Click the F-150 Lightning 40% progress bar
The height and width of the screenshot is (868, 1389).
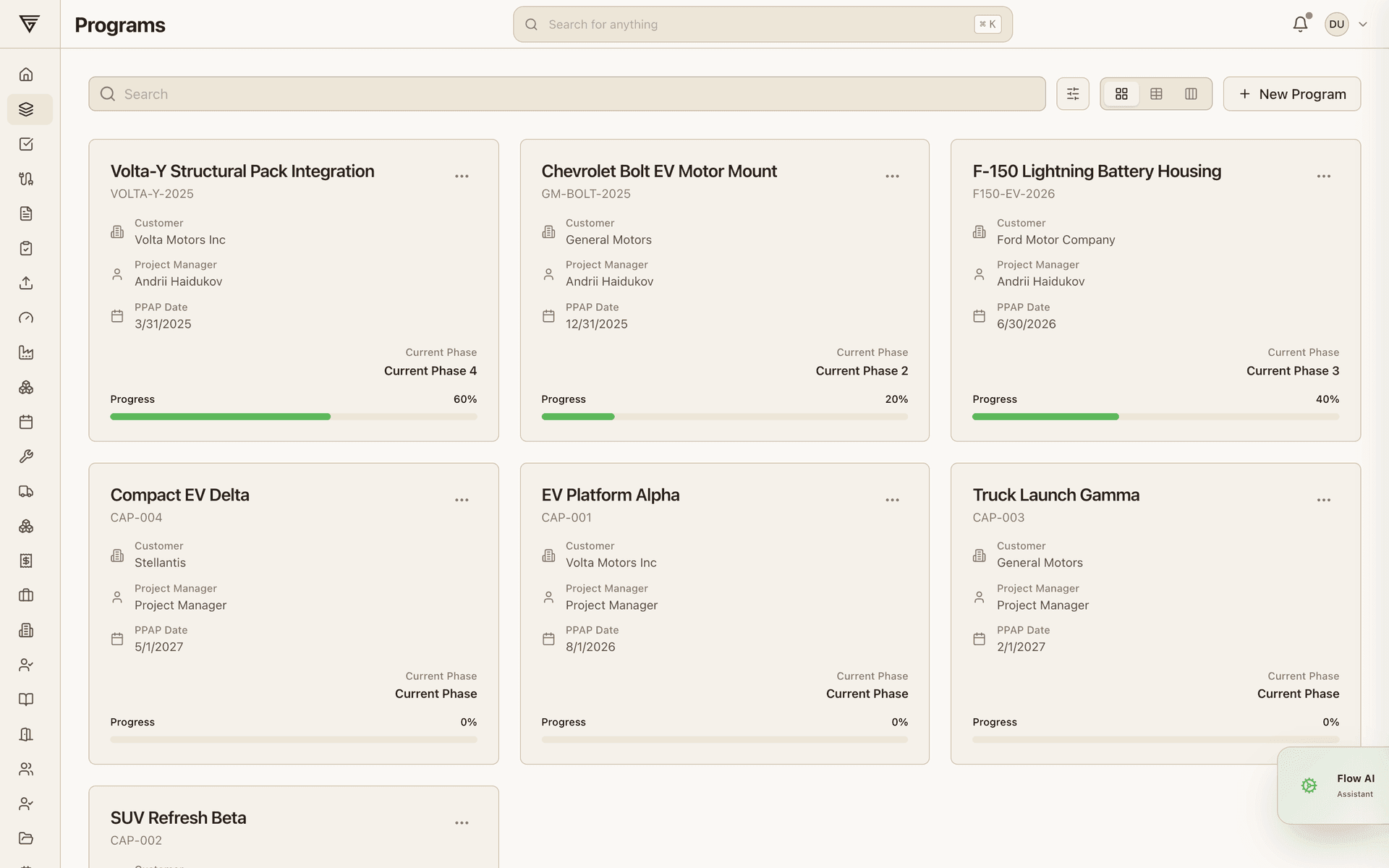1155,417
